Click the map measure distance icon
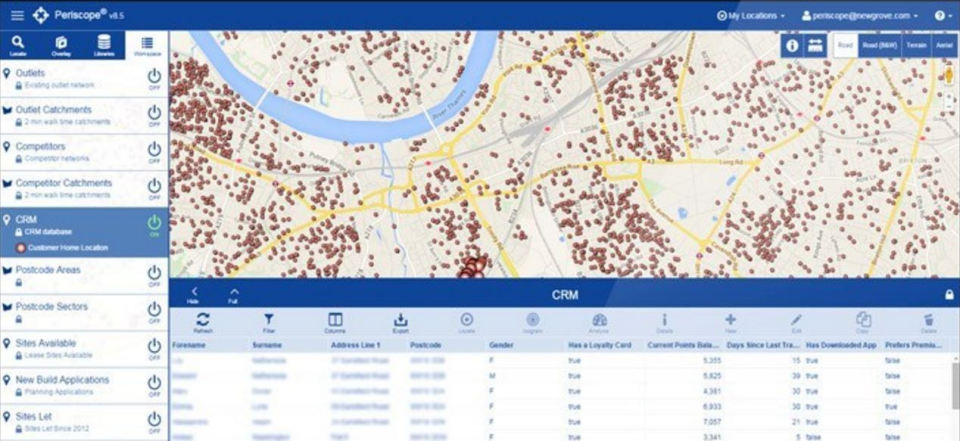960x441 pixels. (815, 45)
